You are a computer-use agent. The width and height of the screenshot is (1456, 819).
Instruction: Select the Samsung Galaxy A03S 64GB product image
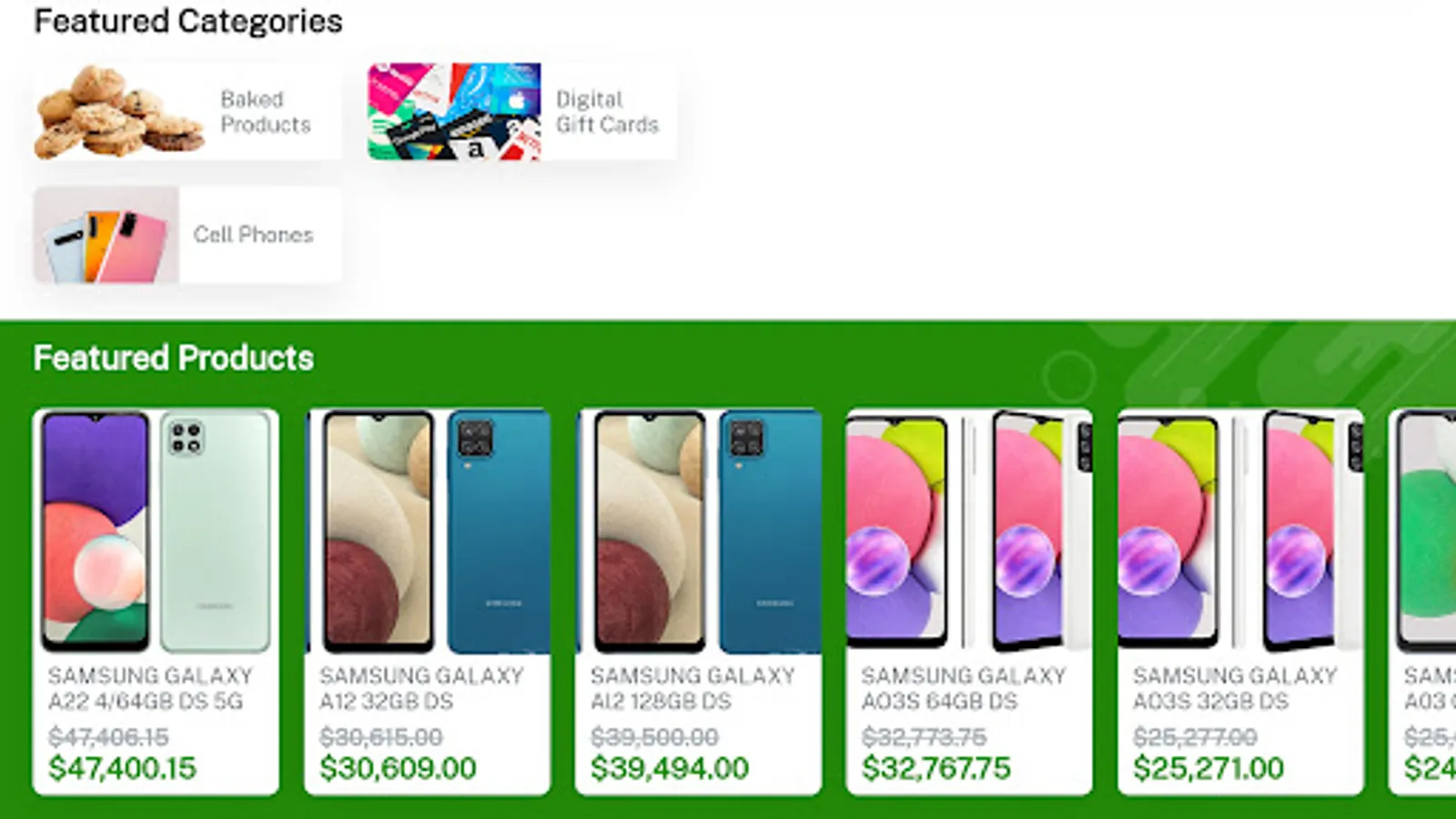tap(969, 531)
